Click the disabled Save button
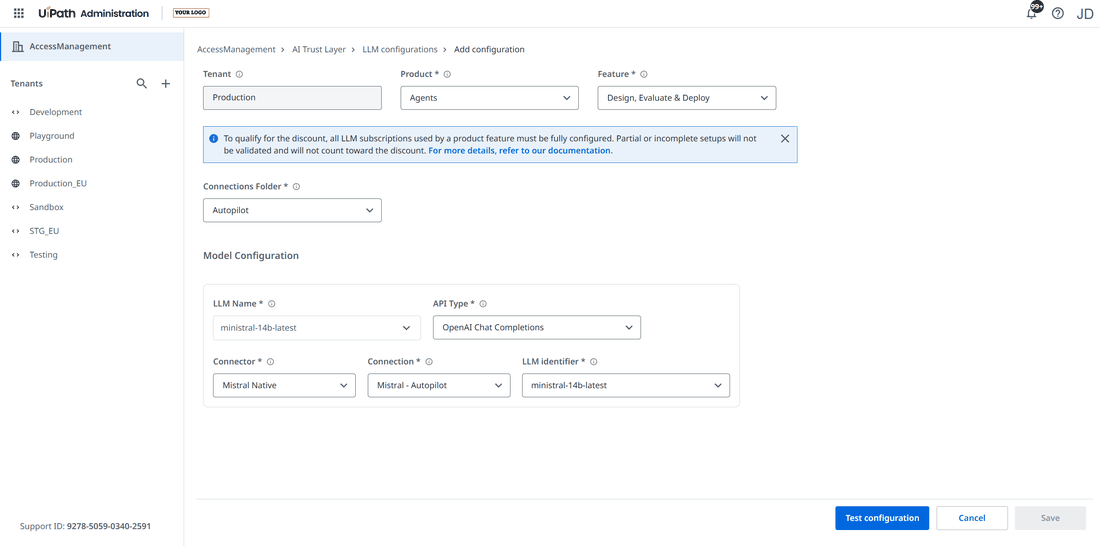 coord(1050,518)
